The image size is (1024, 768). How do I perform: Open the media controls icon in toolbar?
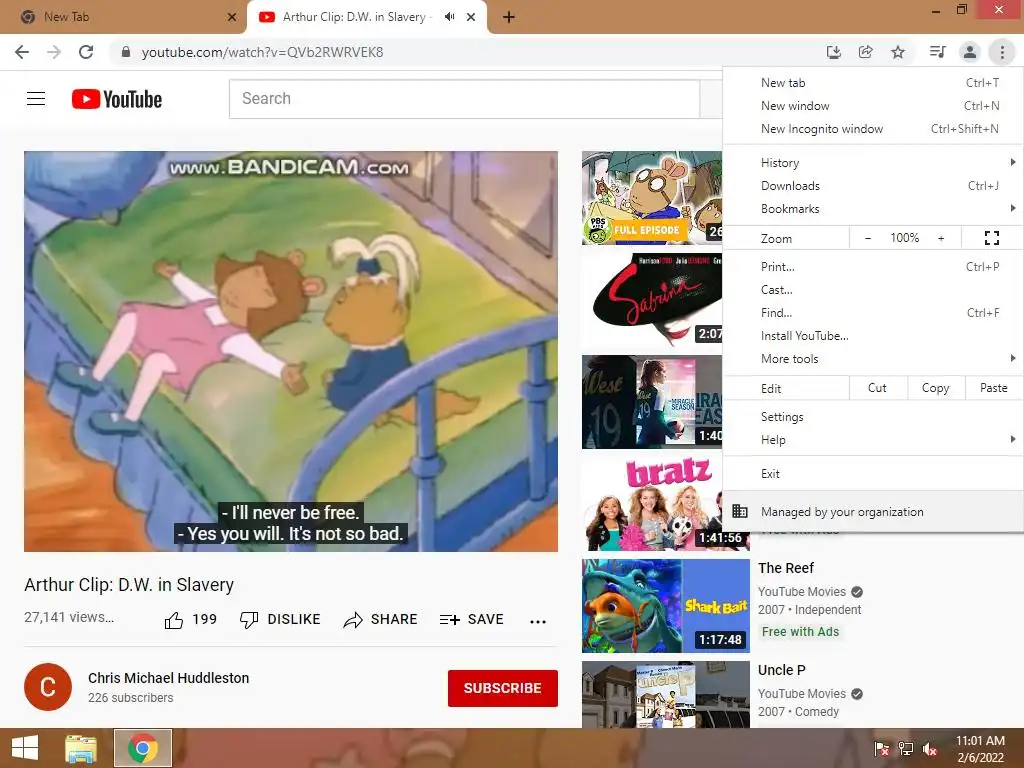click(937, 52)
